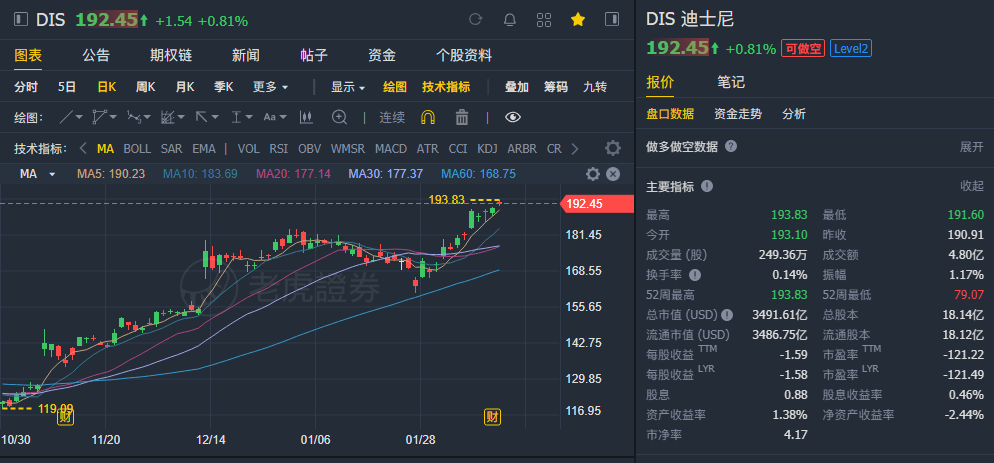Click the zoom-in magnifier icon
Viewport: 994px width, 463px height.
coord(340,117)
